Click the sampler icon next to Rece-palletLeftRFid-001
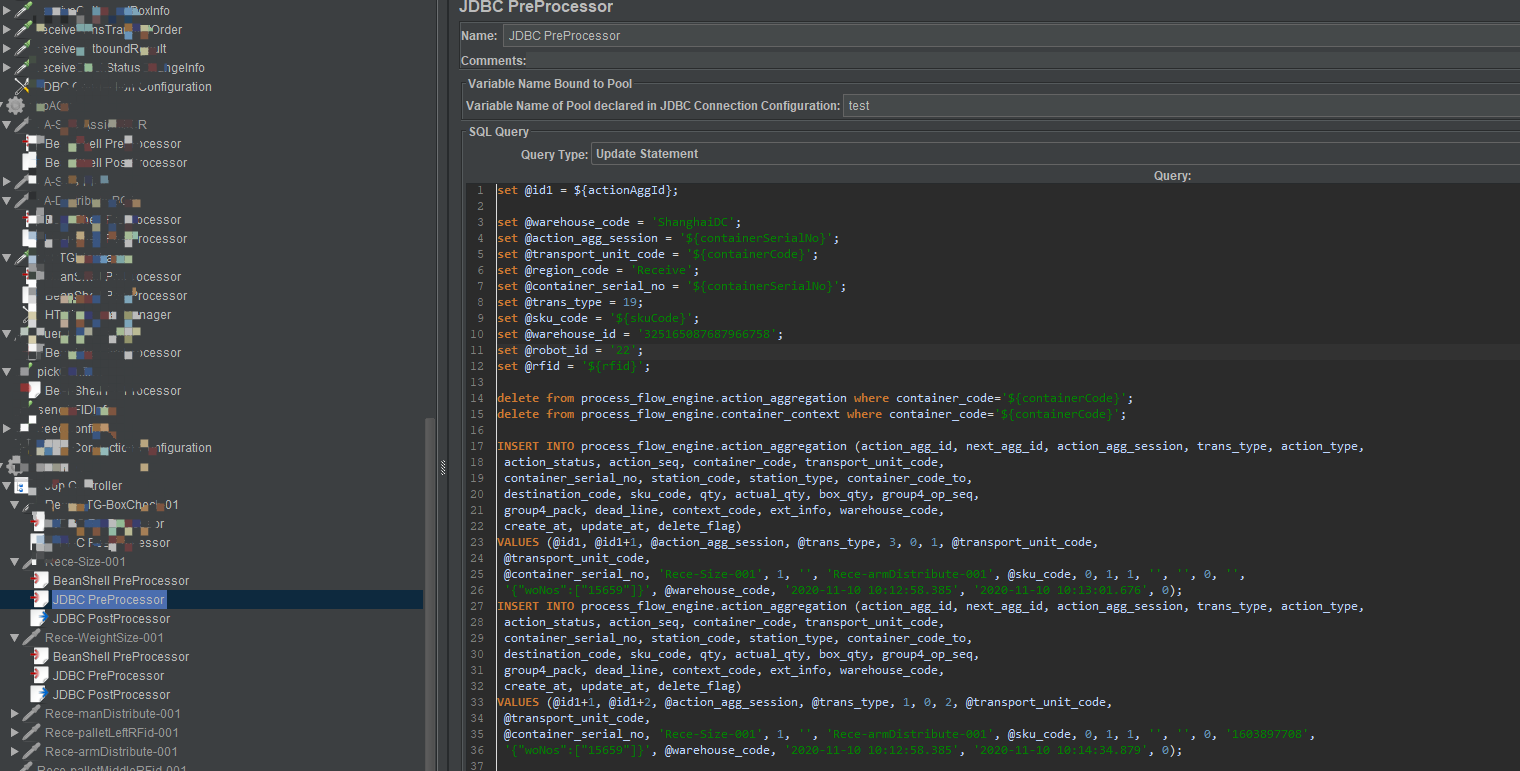The height and width of the screenshot is (771, 1520). point(32,733)
